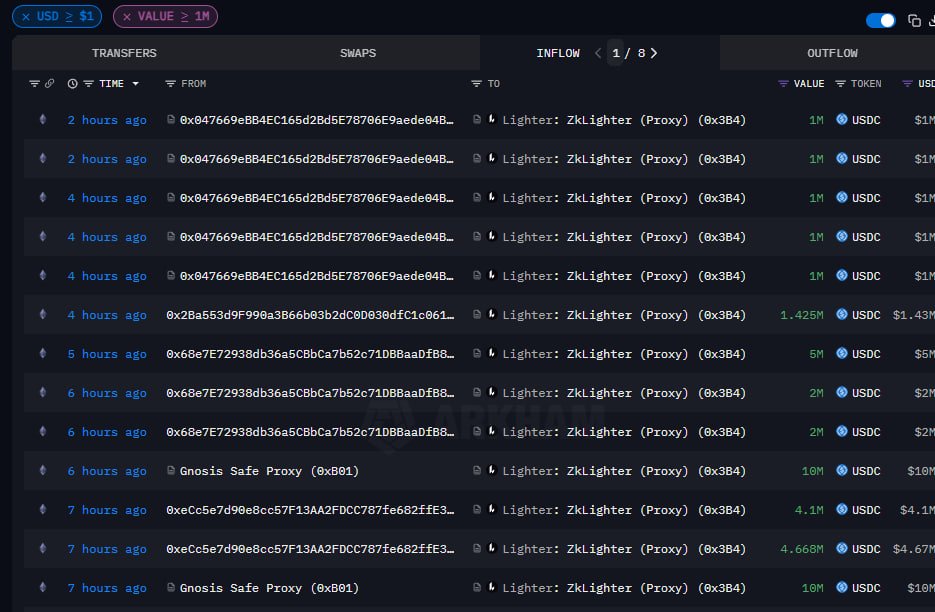Image resolution: width=935 pixels, height=612 pixels.
Task: Click Lighter logo on the 1.425M row
Action: [x=492, y=314]
